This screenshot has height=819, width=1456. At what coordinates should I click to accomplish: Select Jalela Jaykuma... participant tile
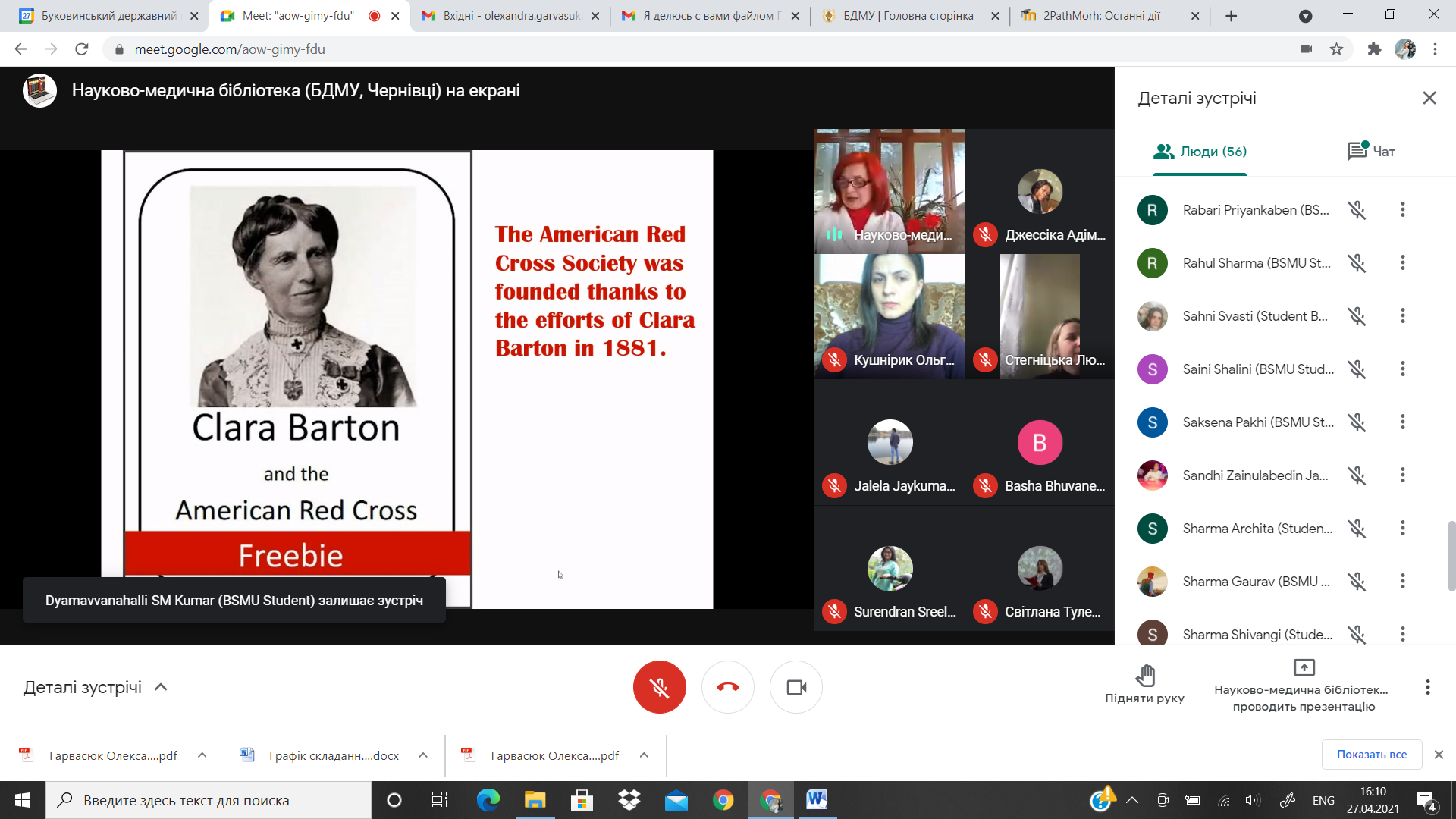click(x=890, y=442)
